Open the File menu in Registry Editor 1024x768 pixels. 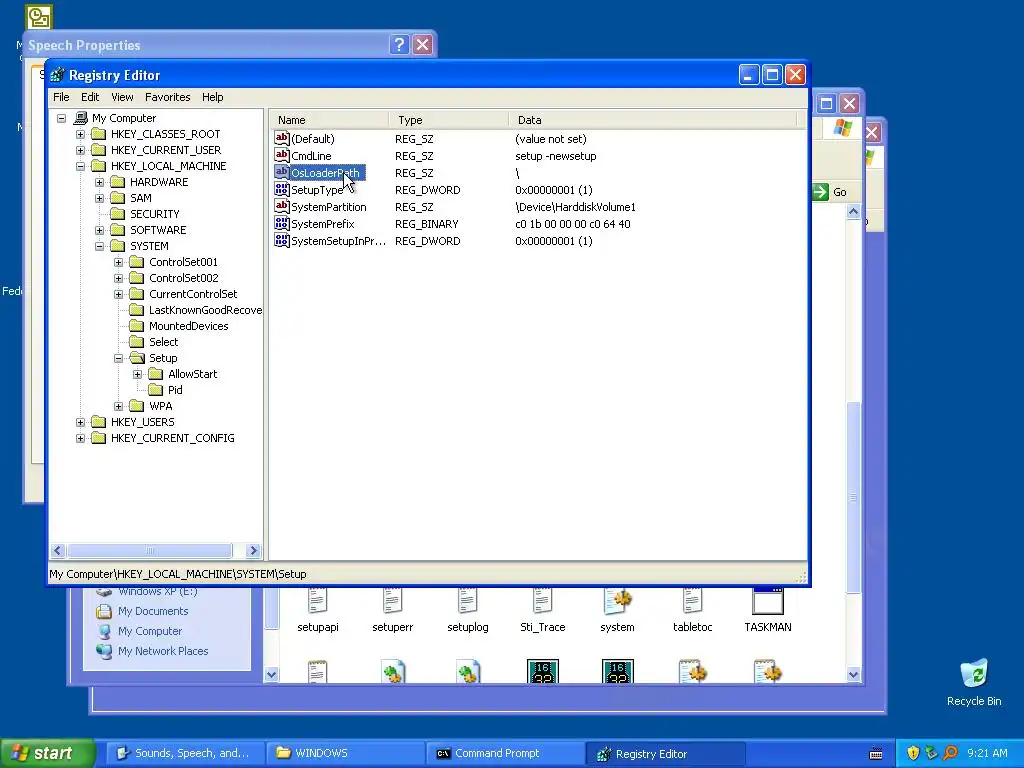tap(61, 97)
